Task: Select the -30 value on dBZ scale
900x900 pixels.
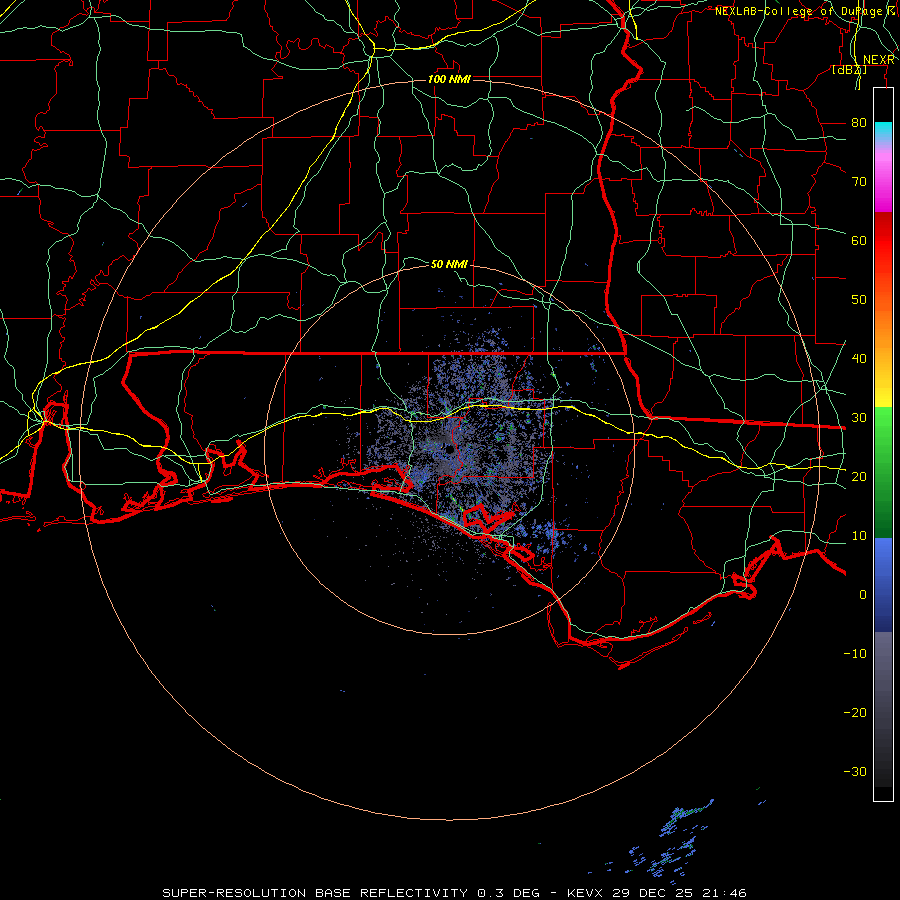Action: (855, 771)
